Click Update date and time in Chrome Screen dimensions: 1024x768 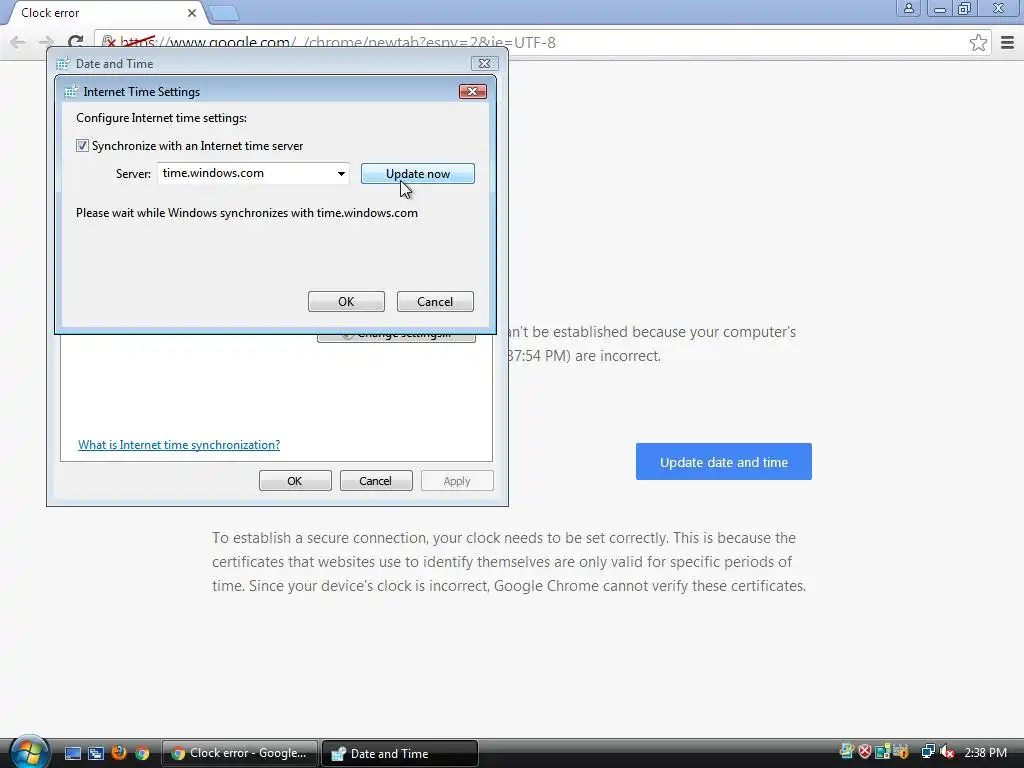pyautogui.click(x=724, y=462)
